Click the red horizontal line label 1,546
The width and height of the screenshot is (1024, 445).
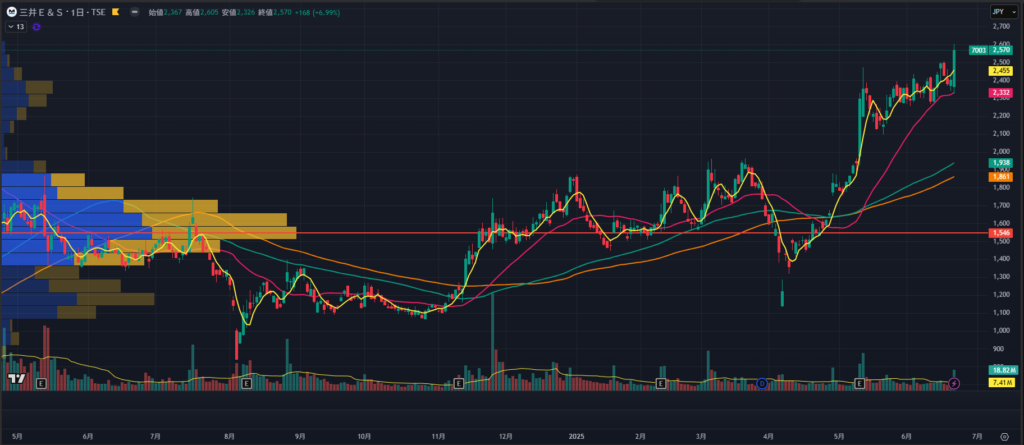coord(1001,233)
